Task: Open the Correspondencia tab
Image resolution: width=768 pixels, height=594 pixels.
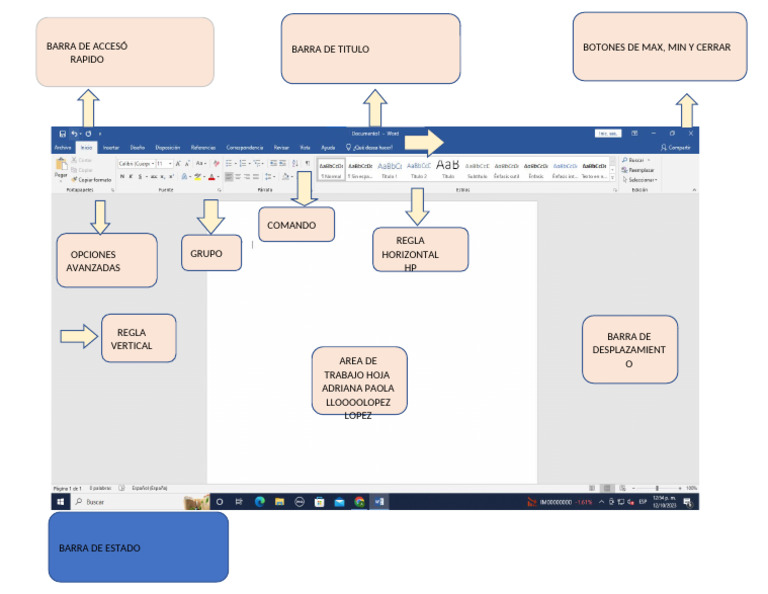Action: pos(245,147)
